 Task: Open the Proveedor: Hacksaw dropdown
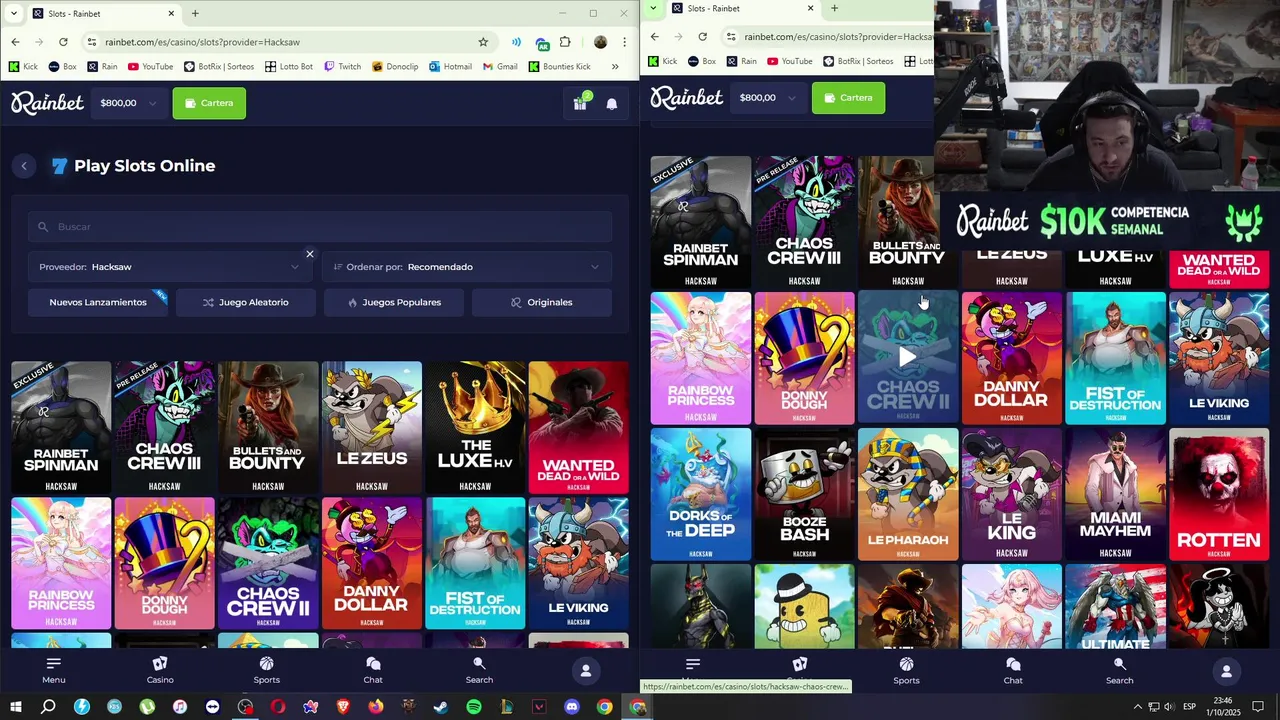[169, 267]
